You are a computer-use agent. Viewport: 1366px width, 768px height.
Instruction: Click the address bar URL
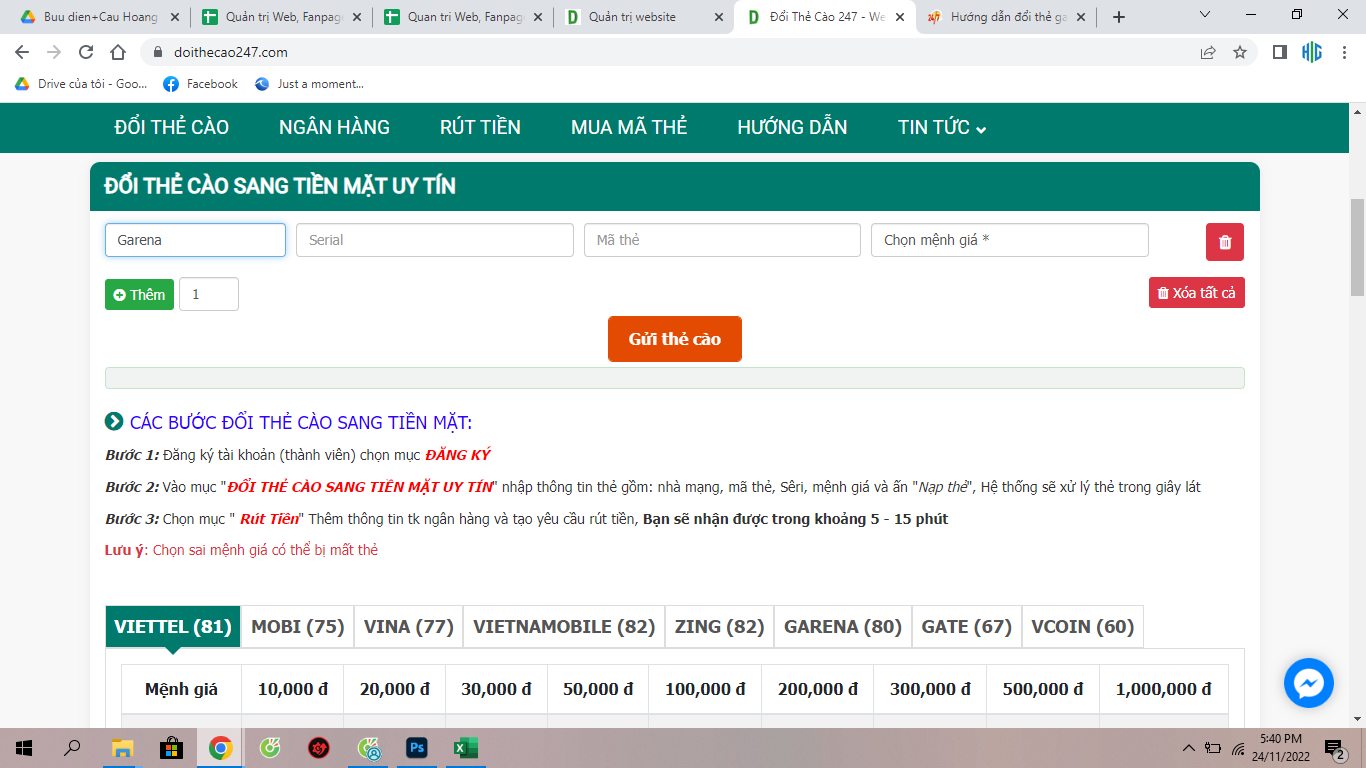pyautogui.click(x=230, y=52)
